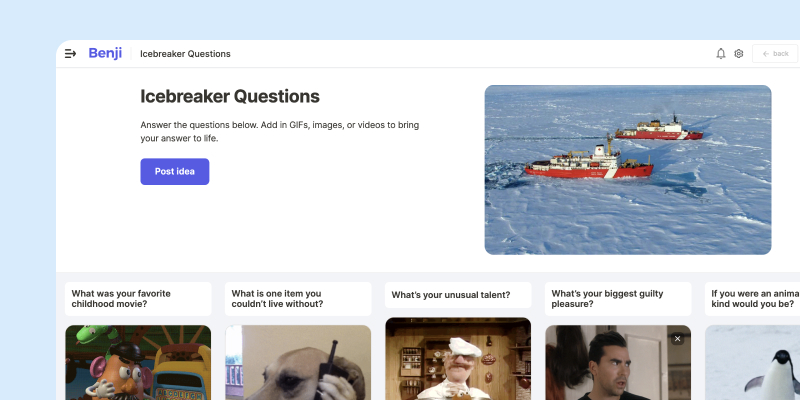The width and height of the screenshot is (800, 400).
Task: Open the surprised man GIF
Action: [x=618, y=363]
